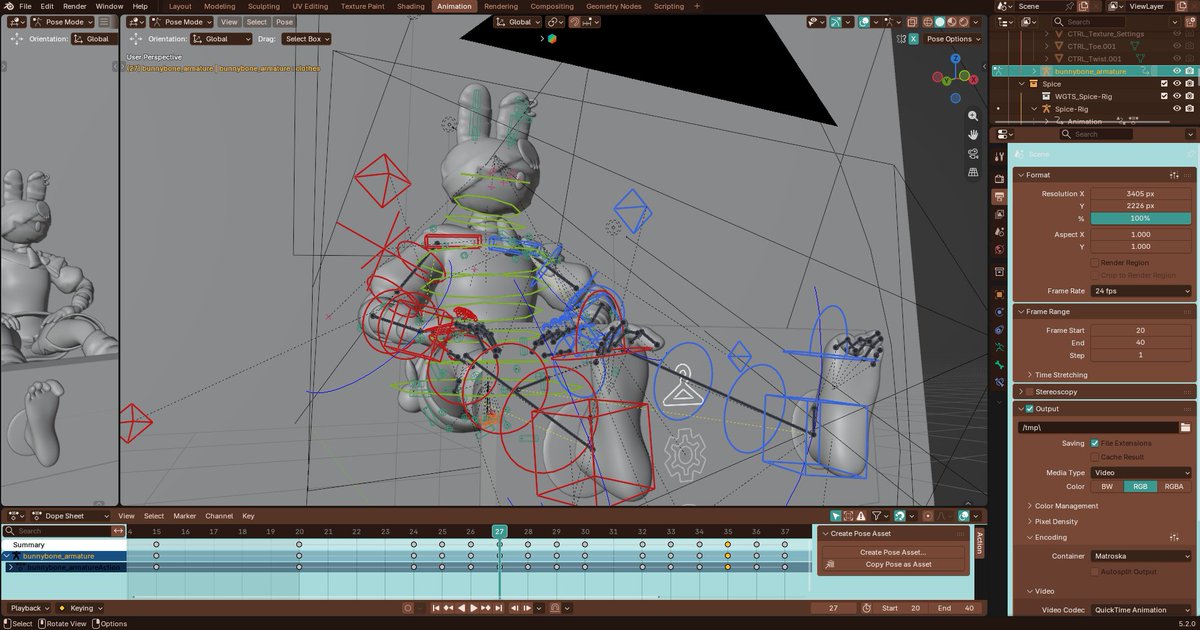
Task: Disable rendering for Spice-Rig camera icon
Action: pos(1190,108)
